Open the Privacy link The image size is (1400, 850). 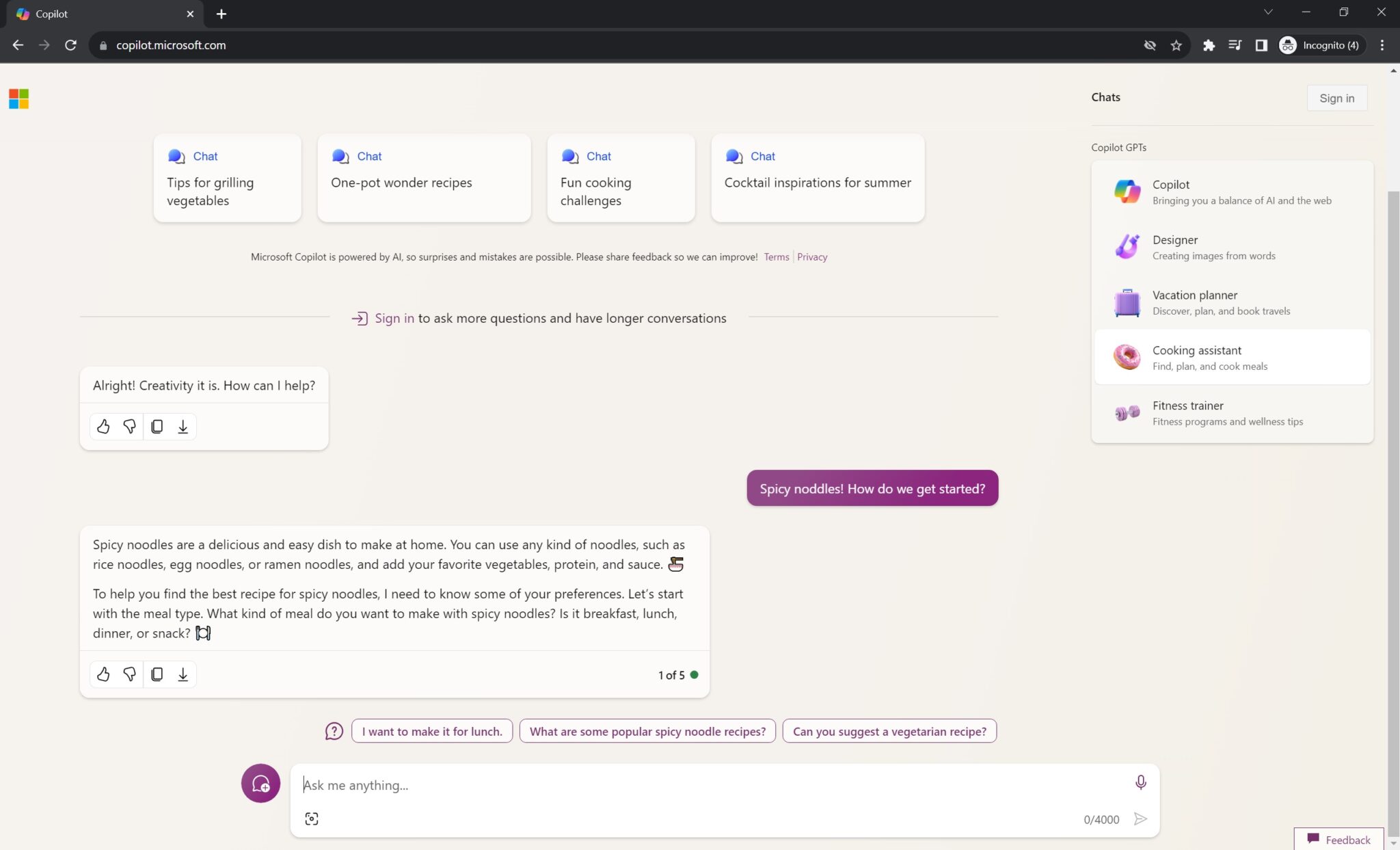pyautogui.click(x=812, y=256)
